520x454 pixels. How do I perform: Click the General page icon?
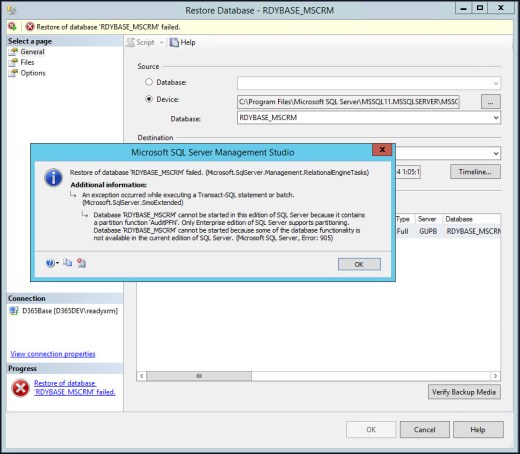(x=13, y=52)
